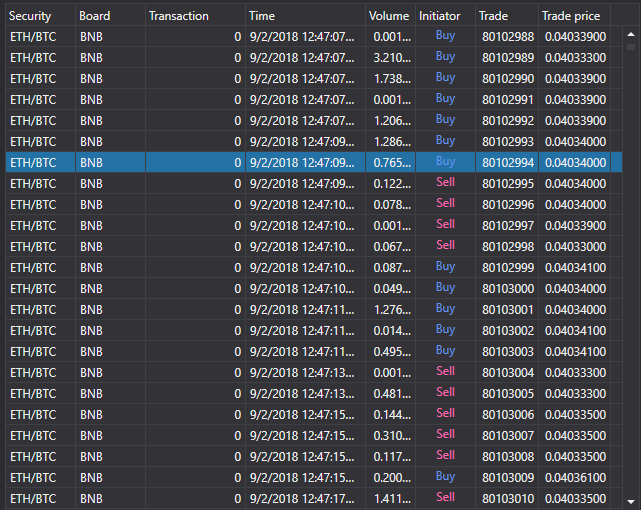Sort by the Transaction column header
The image size is (641, 510).
point(195,16)
